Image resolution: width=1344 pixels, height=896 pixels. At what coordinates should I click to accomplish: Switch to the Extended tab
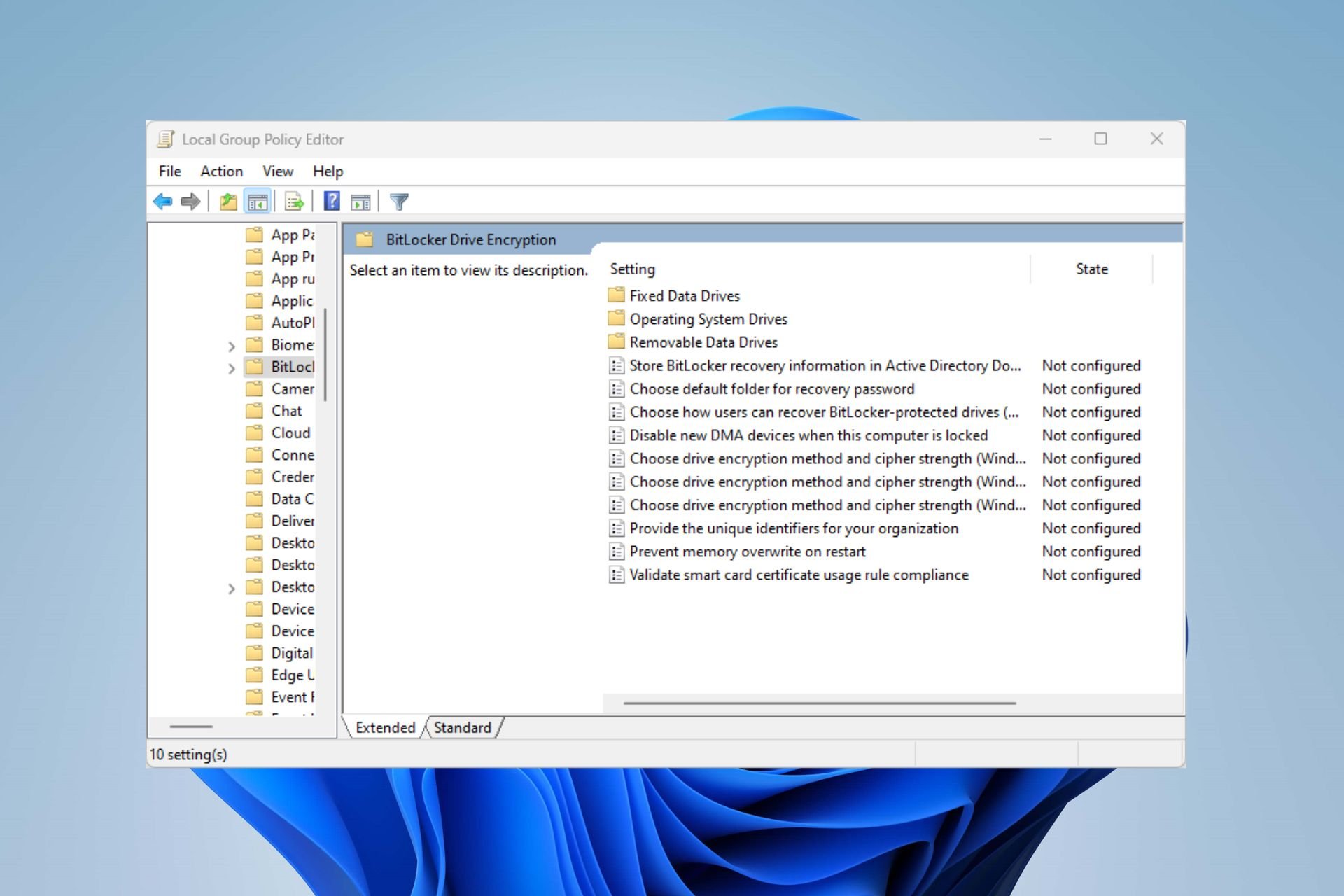coord(385,727)
